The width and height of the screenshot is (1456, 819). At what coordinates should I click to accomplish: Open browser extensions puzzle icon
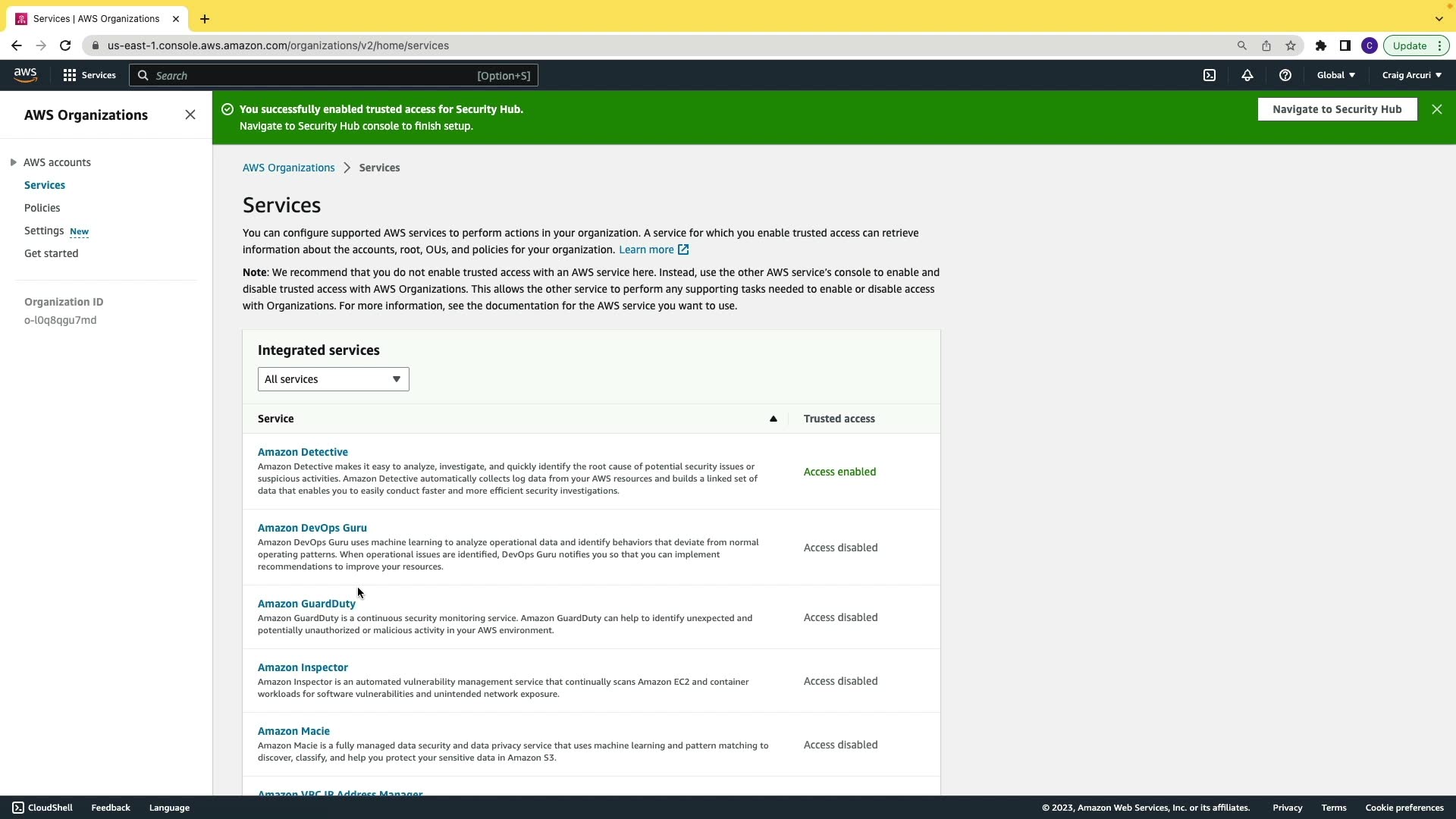coord(1321,45)
